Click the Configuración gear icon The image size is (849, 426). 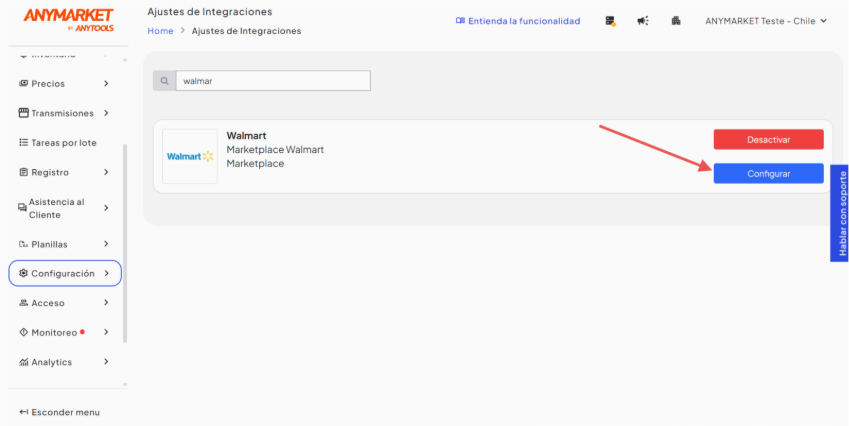pyautogui.click(x=23, y=273)
